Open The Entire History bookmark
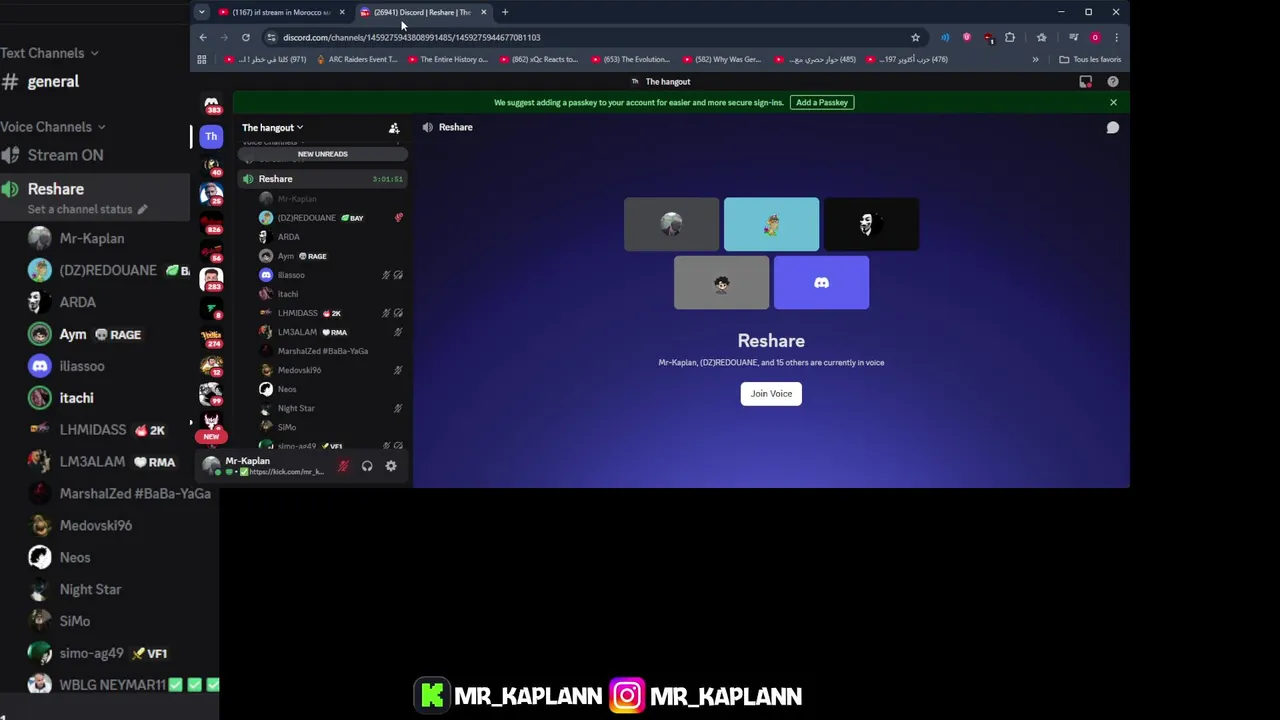The height and width of the screenshot is (720, 1280). pos(447,59)
